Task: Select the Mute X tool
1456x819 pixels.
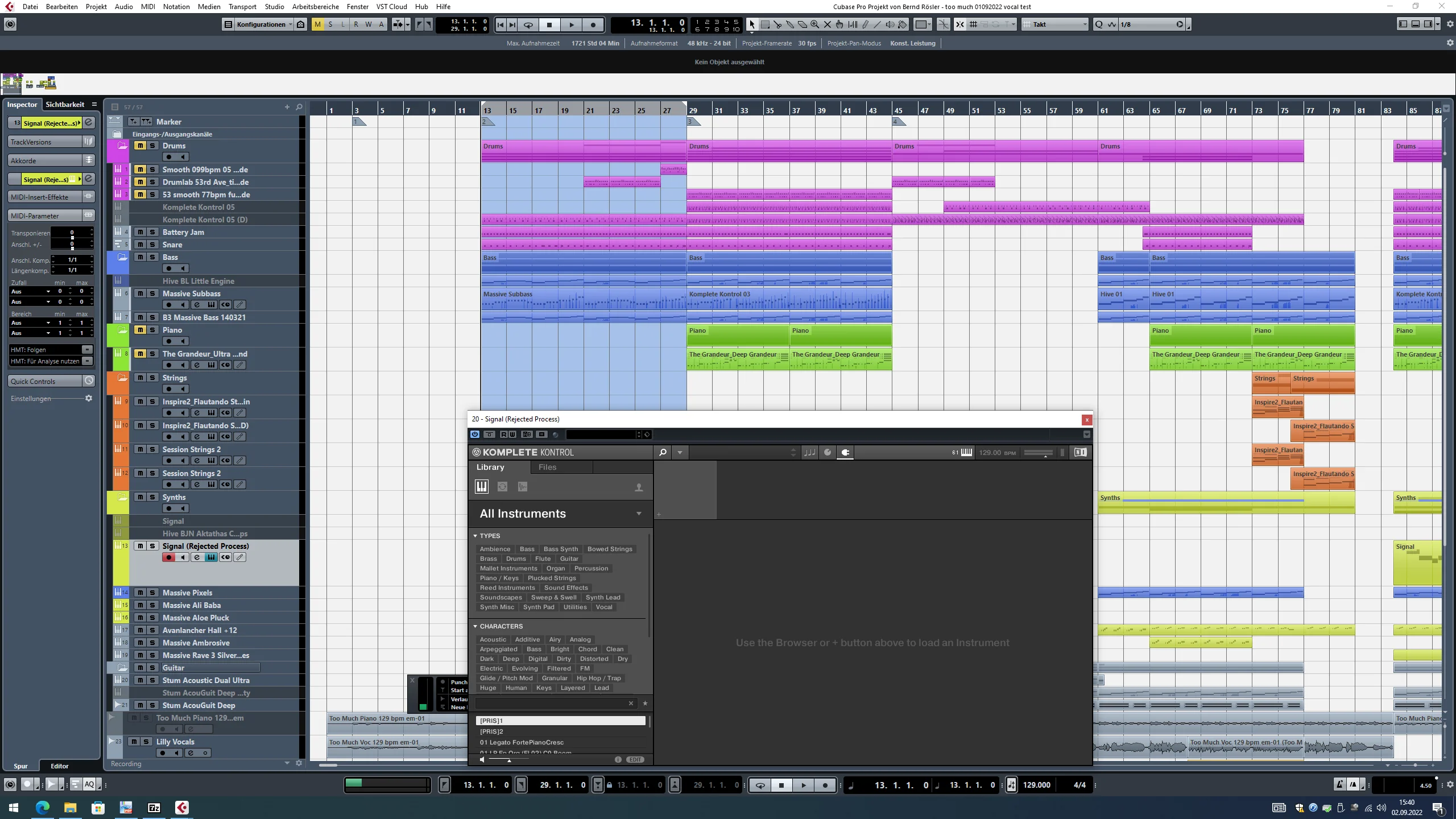Action: coord(828,24)
